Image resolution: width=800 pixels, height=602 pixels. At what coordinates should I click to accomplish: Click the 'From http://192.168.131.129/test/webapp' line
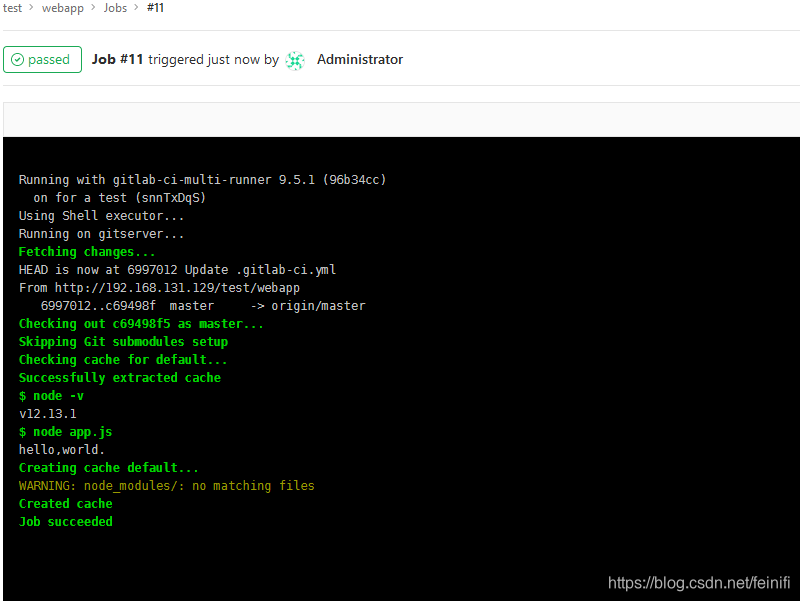coord(159,288)
